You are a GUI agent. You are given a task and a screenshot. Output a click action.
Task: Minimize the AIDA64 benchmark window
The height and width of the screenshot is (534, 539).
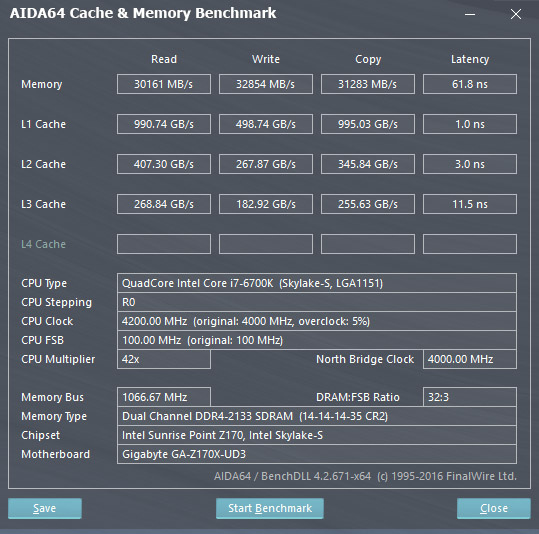470,14
